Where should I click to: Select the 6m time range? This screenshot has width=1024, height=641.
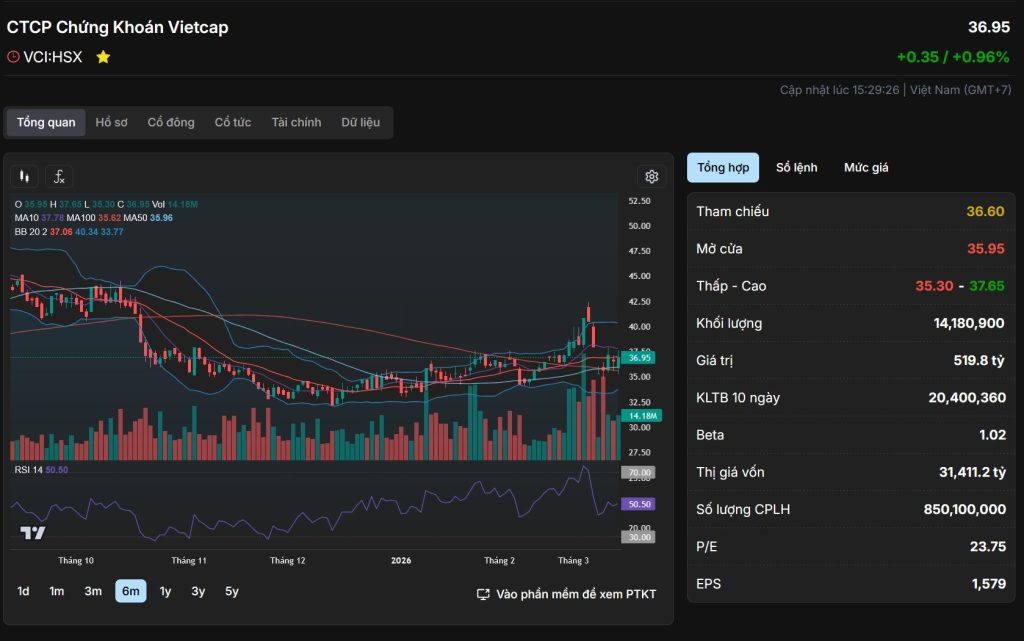(x=130, y=591)
